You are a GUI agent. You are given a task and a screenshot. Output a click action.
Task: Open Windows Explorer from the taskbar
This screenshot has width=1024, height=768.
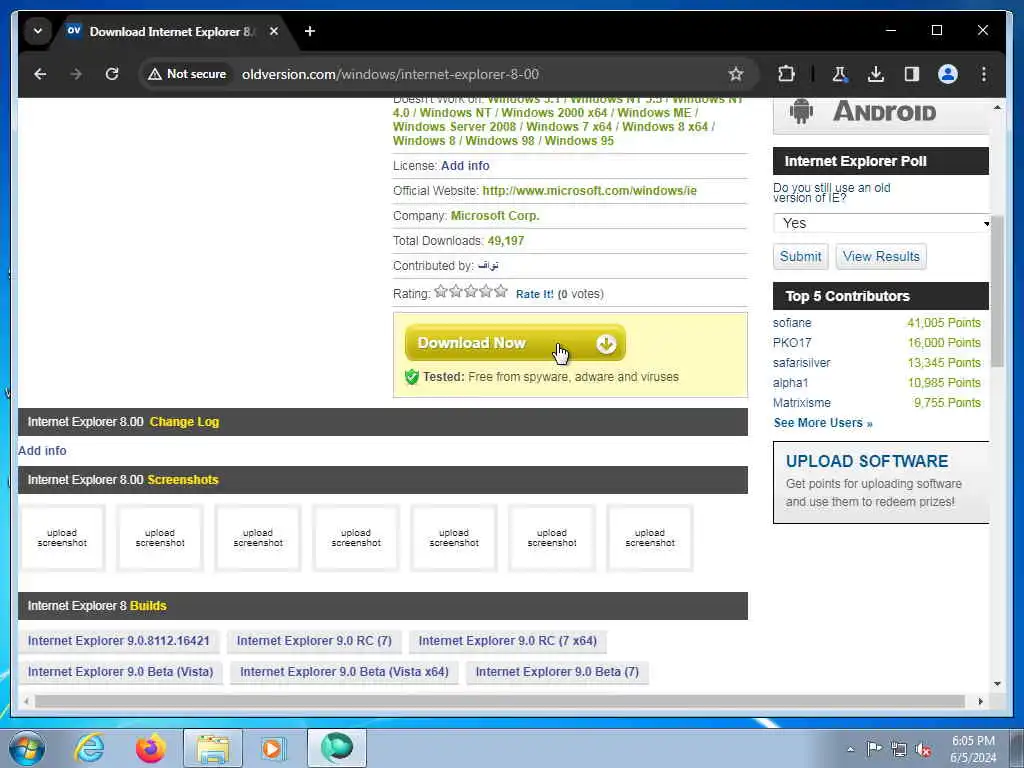point(213,748)
